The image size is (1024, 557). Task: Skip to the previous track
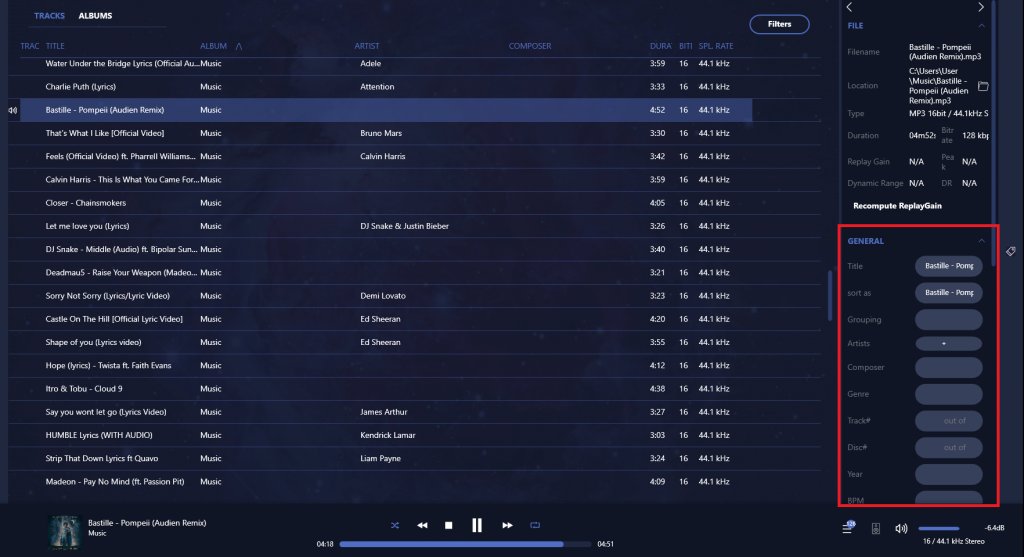click(423, 525)
